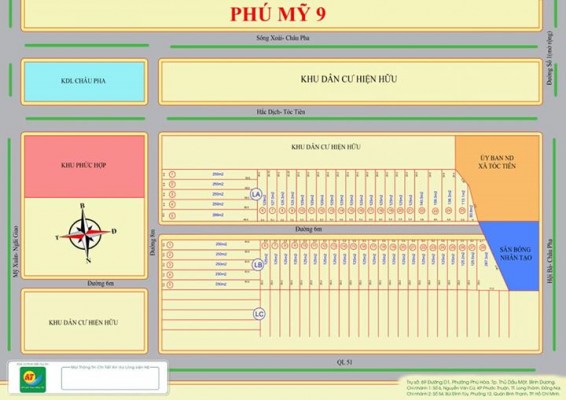The width and height of the screenshot is (566, 400).
Task: Select the circled LC block marker
Action: tap(259, 314)
